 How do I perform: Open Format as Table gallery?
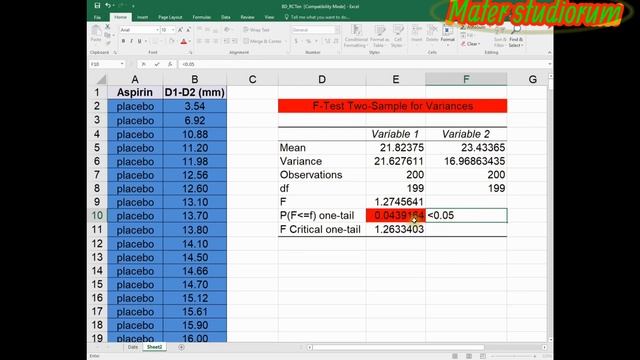380,36
